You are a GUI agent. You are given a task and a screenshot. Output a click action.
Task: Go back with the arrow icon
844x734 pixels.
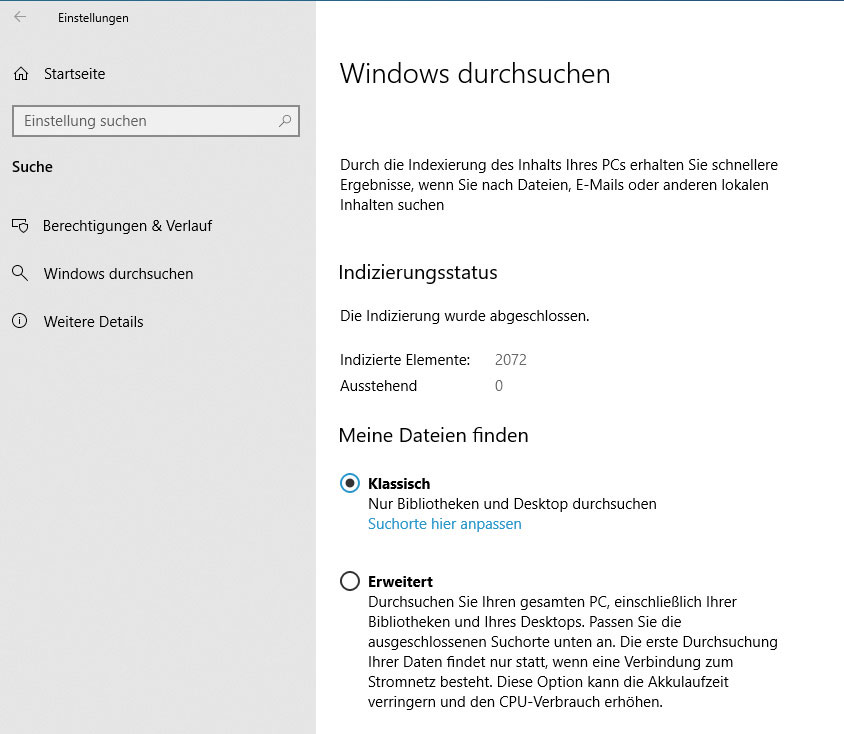click(20, 17)
